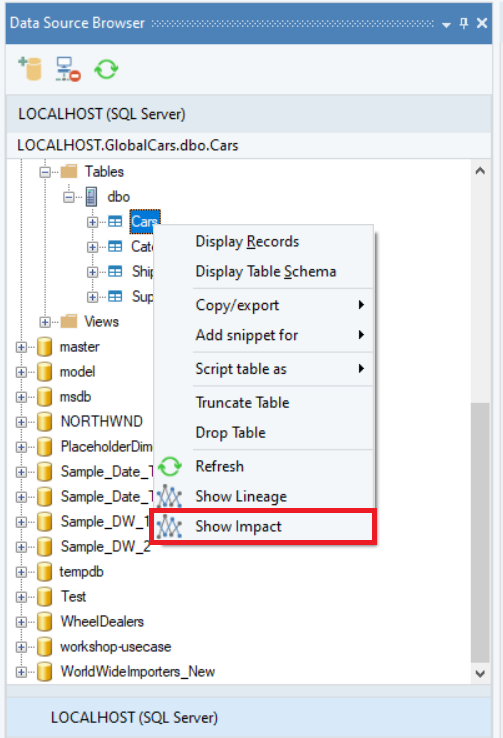The width and height of the screenshot is (503, 738).
Task: Select the tempdb database
Action: coord(81,572)
